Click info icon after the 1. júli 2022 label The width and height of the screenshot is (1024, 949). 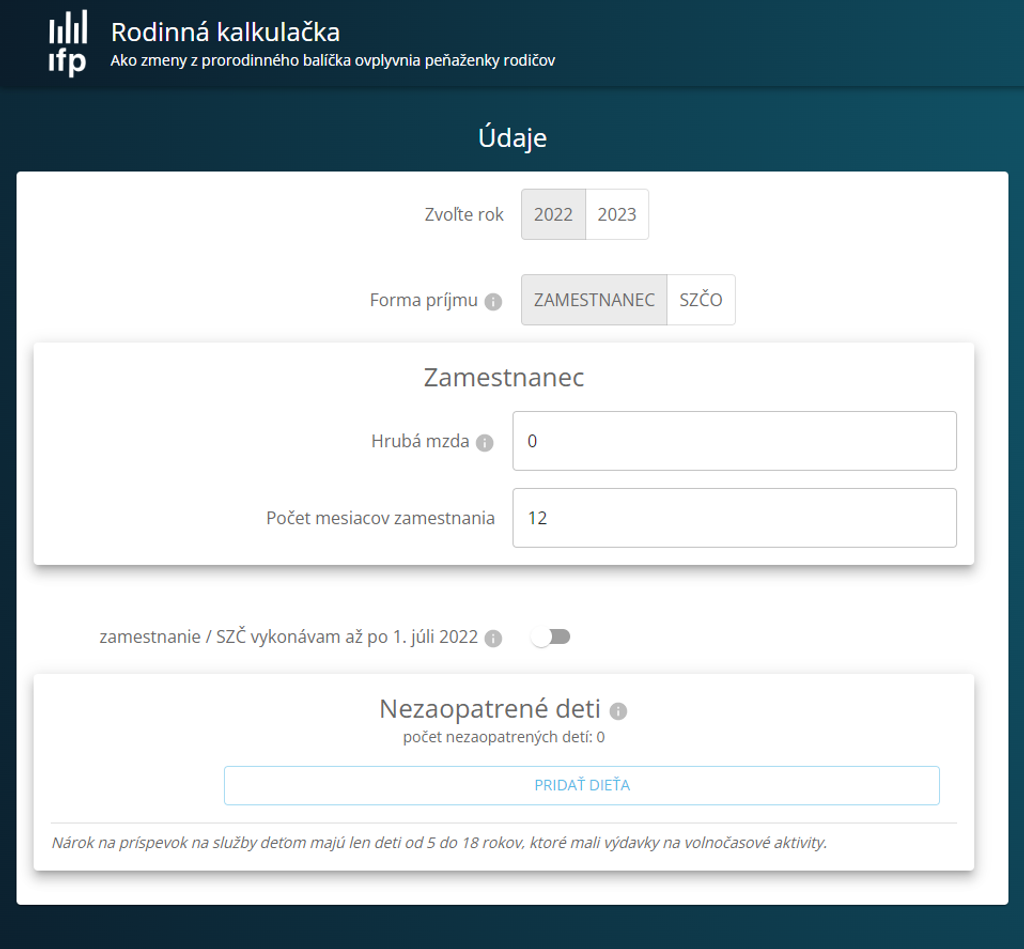(x=493, y=638)
